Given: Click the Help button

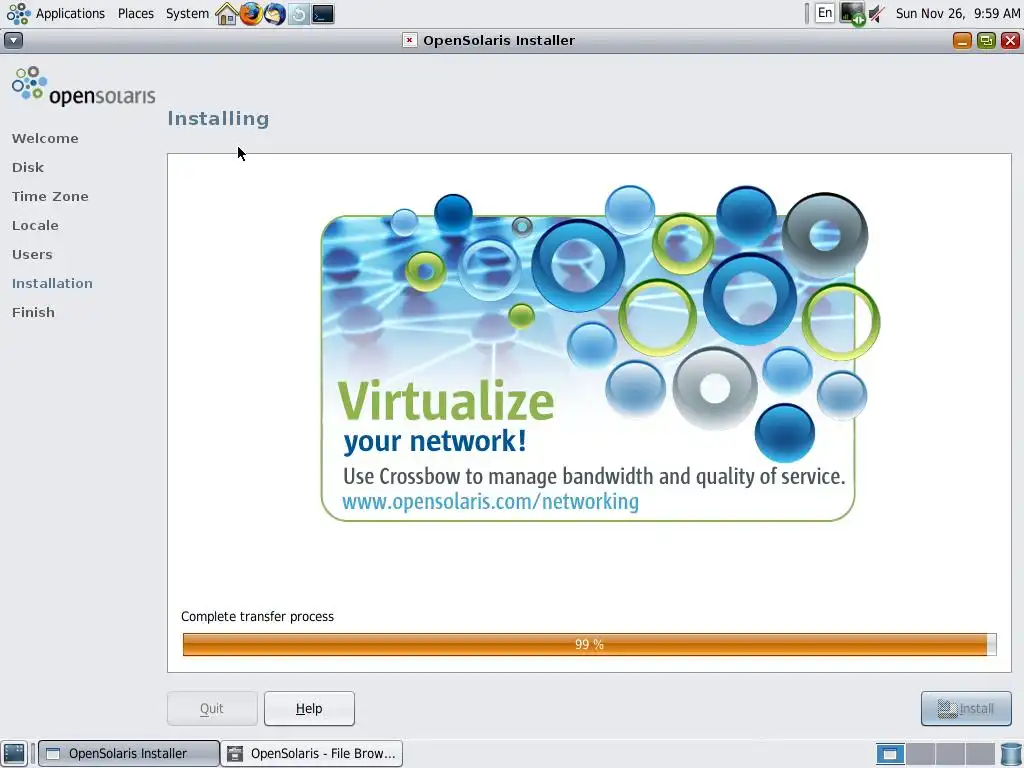Looking at the screenshot, I should (310, 709).
